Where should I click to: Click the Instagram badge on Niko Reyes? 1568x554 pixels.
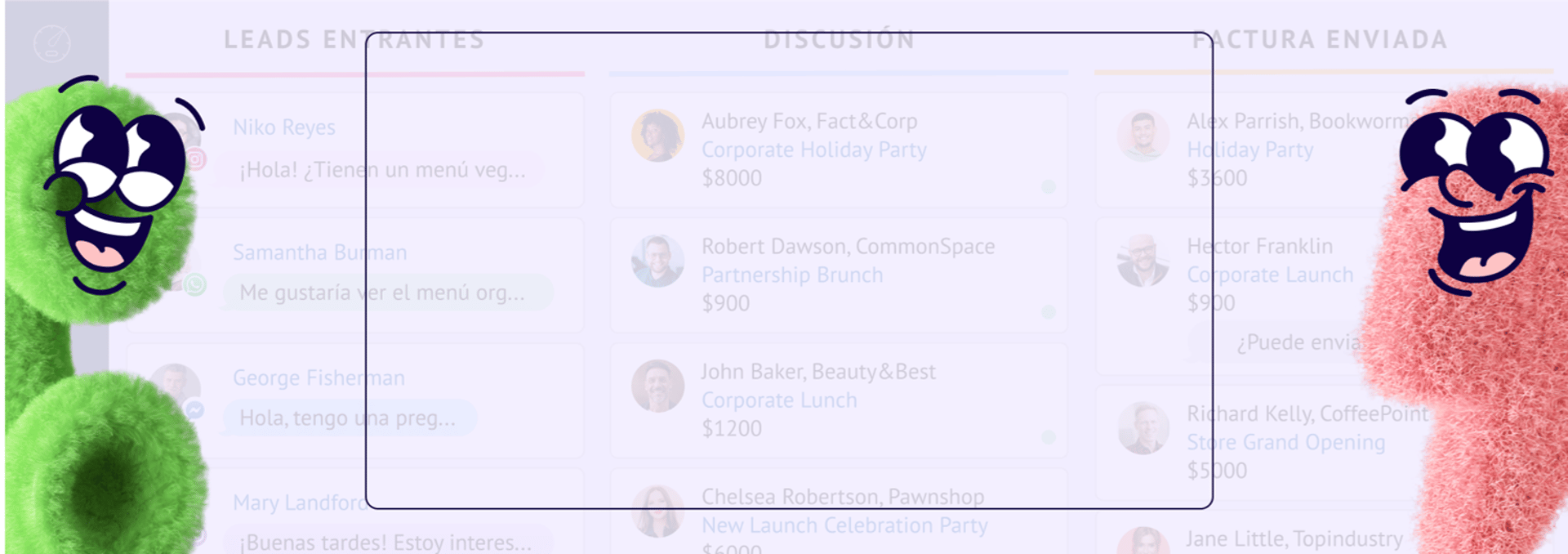[x=196, y=159]
